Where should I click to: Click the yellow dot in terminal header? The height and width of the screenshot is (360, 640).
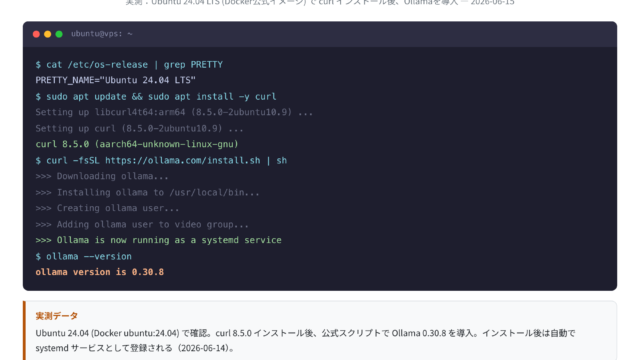click(x=47, y=34)
